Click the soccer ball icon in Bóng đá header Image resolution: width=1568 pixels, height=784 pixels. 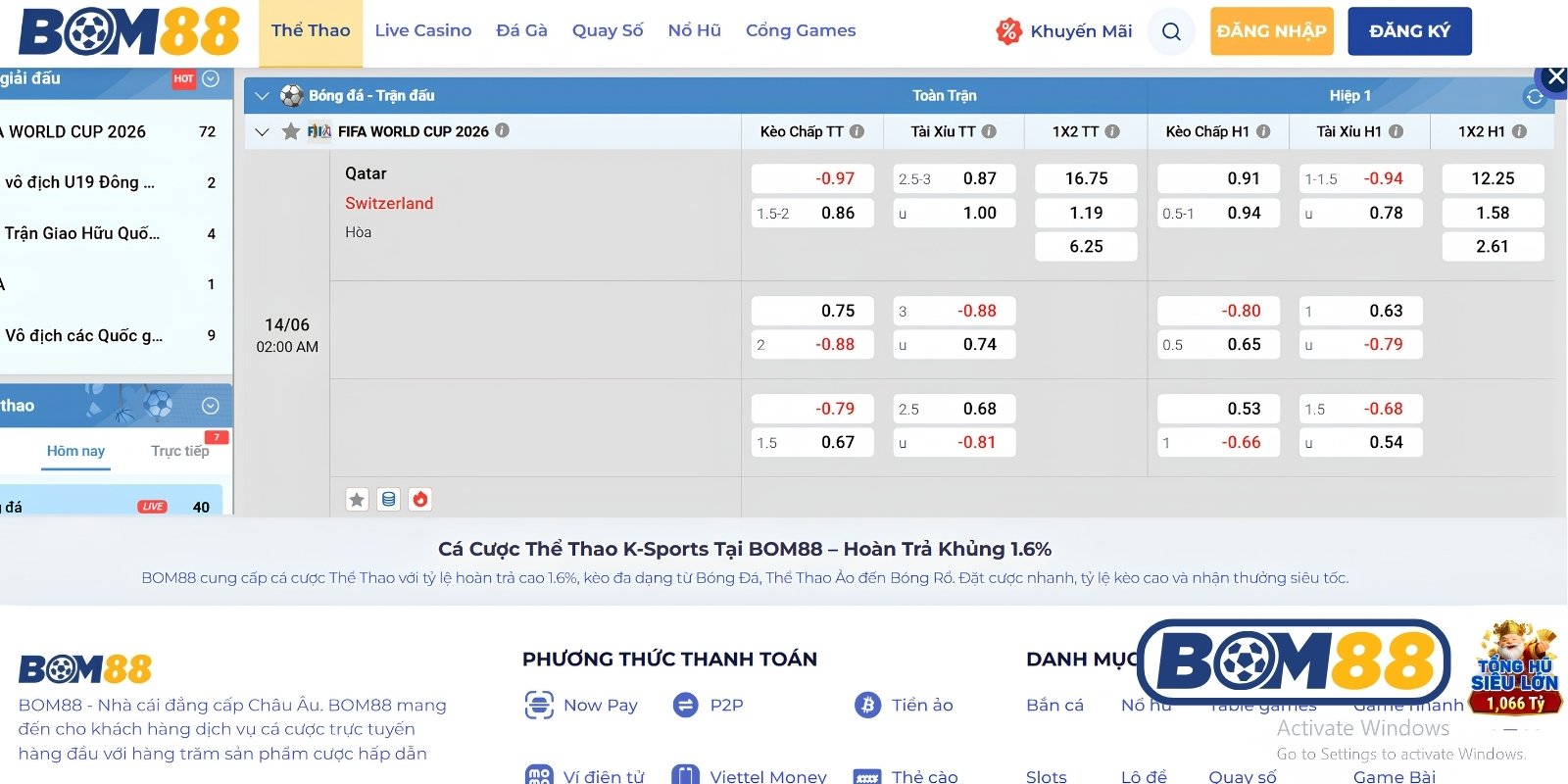click(291, 95)
